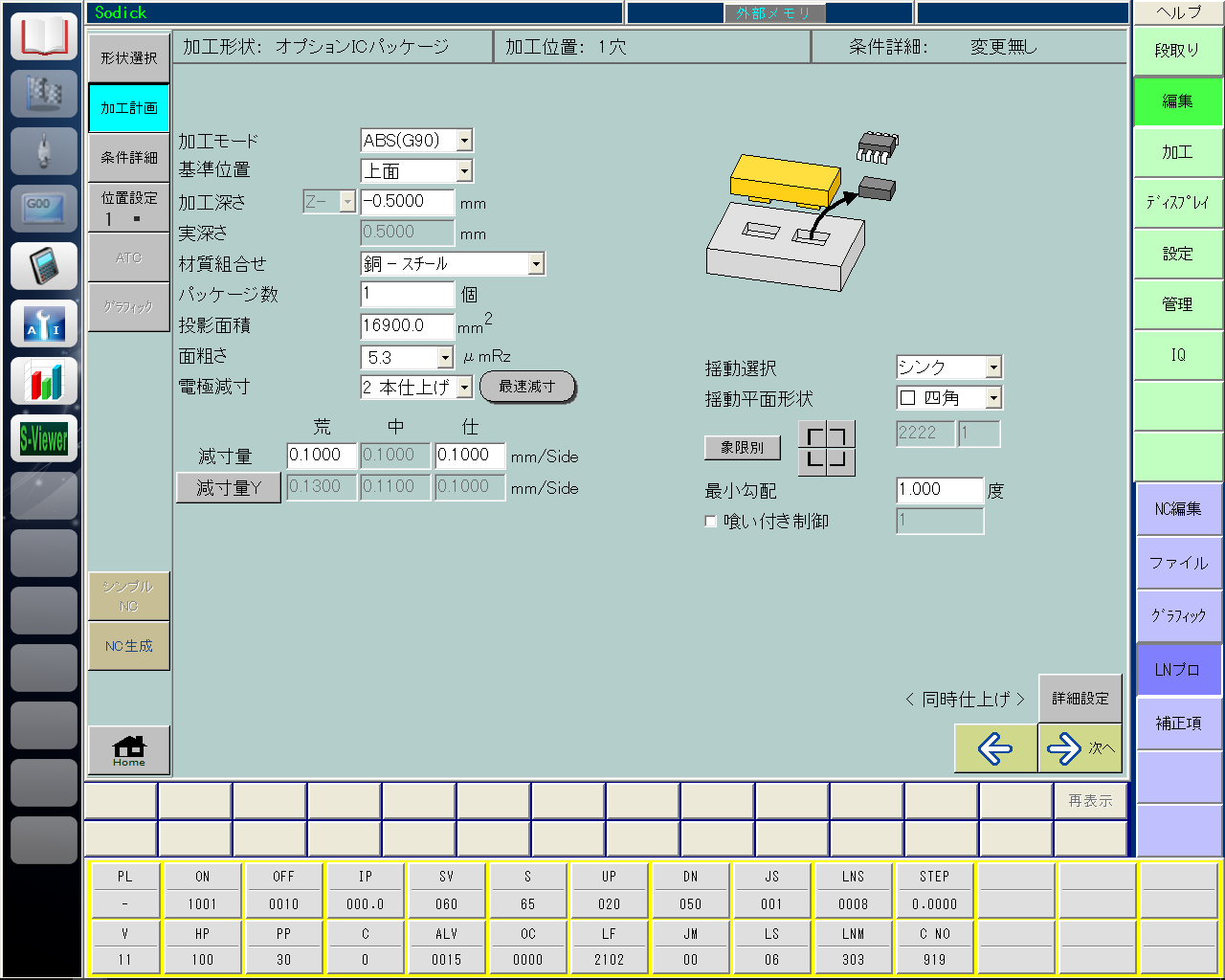Launch the S-Viewer icon
The height and width of the screenshot is (980, 1225).
coord(44,438)
